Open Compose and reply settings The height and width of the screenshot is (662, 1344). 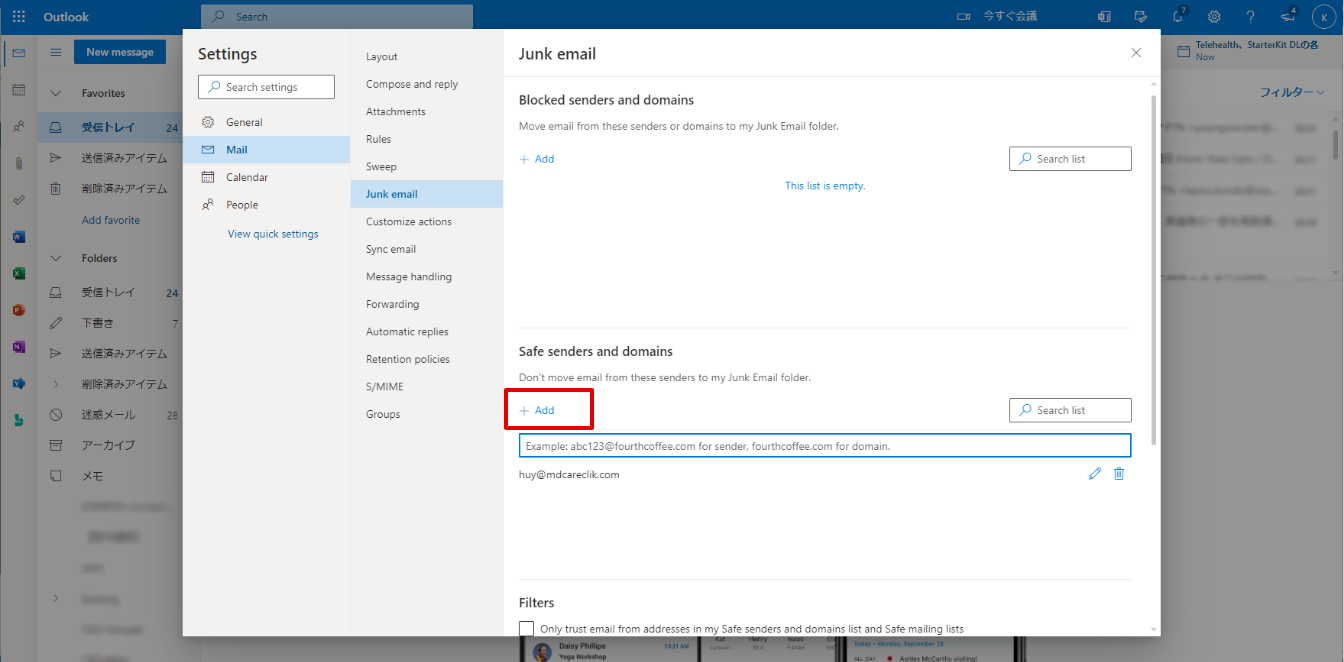point(427,84)
